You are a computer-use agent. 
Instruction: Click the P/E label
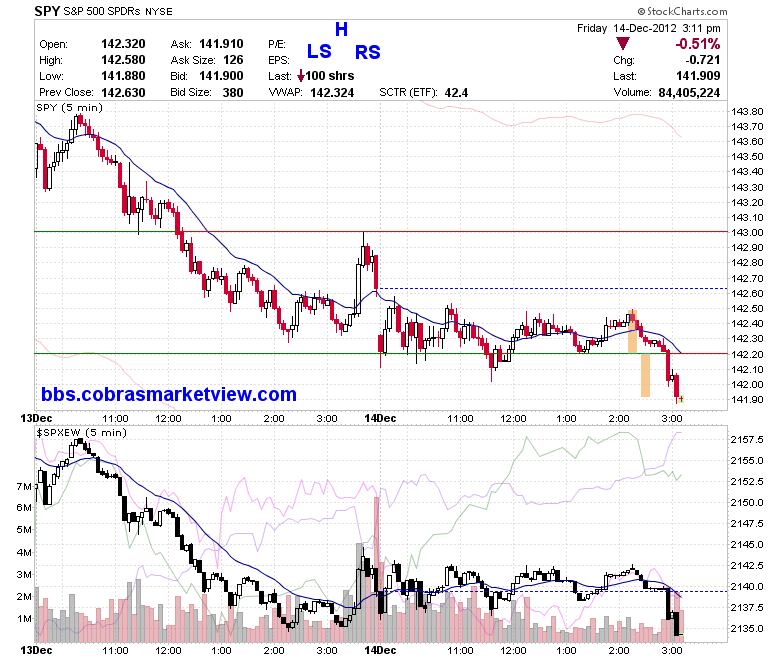277,44
